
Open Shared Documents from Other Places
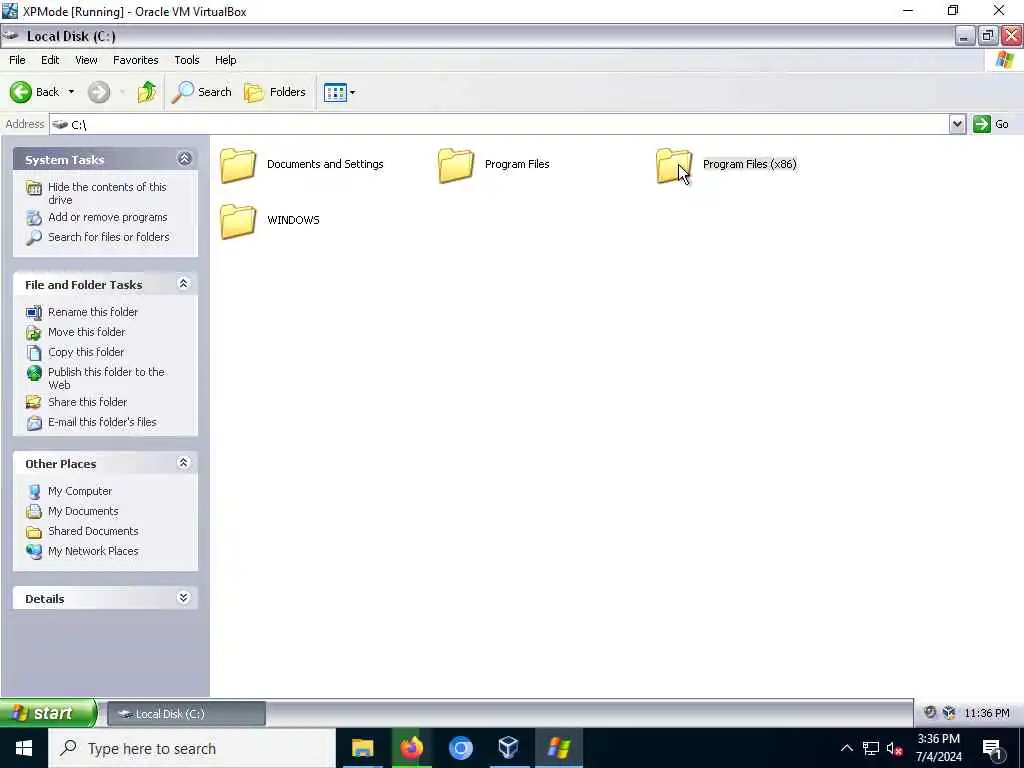pos(93,531)
